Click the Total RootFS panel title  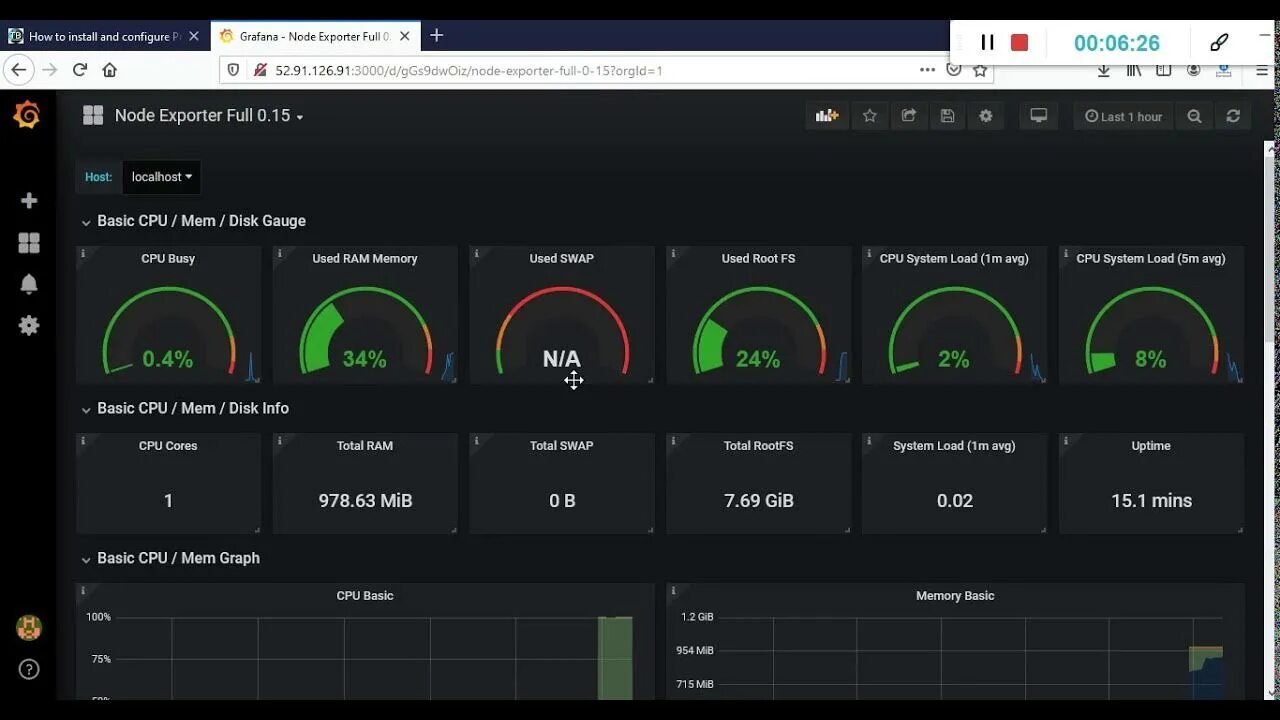pos(758,446)
